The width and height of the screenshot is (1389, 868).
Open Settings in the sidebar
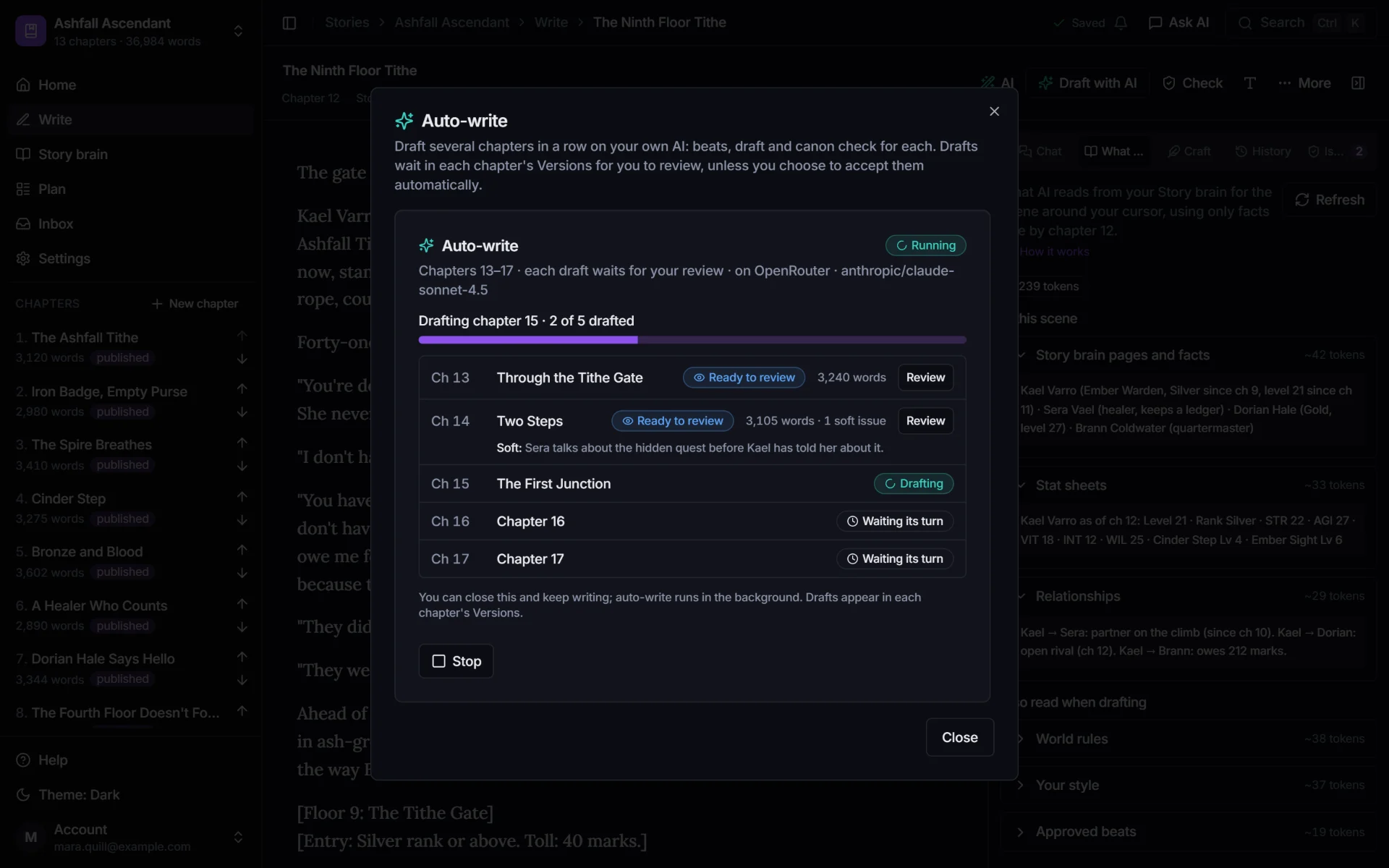(130, 258)
